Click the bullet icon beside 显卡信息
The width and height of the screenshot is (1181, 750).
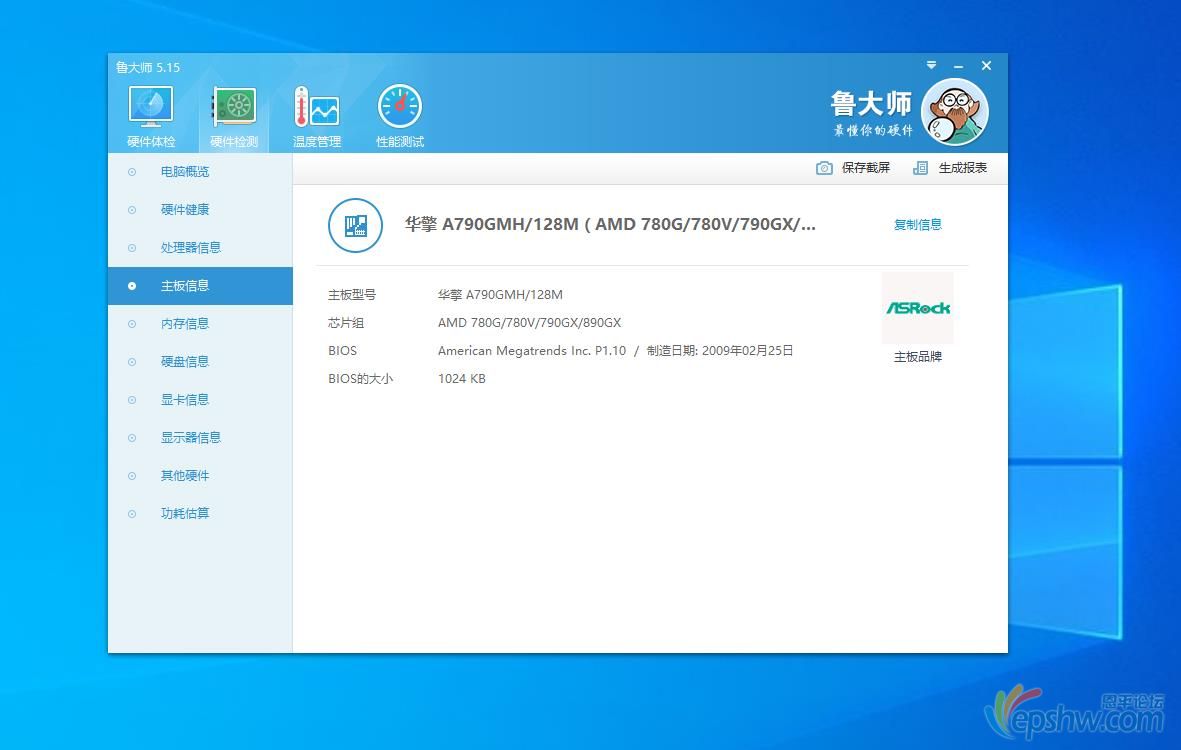tap(132, 399)
